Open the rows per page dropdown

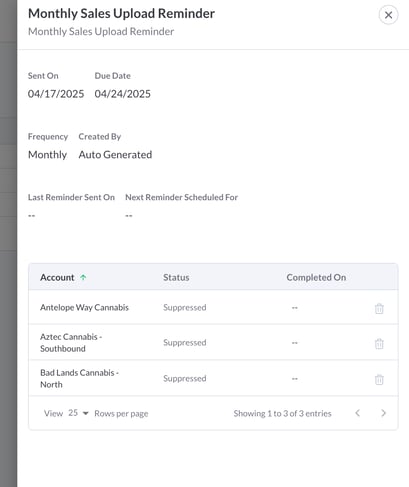pos(78,413)
